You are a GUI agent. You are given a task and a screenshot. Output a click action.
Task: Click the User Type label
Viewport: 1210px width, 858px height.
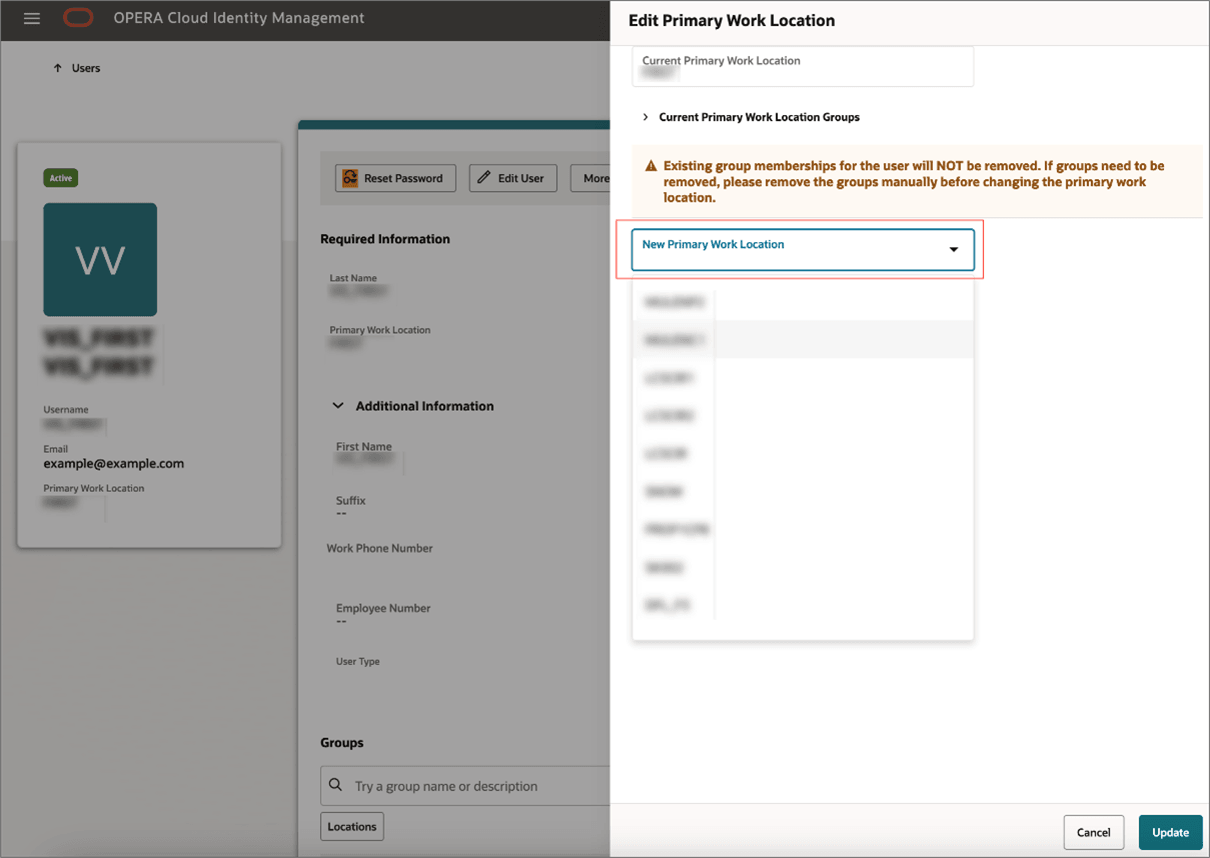click(x=358, y=661)
